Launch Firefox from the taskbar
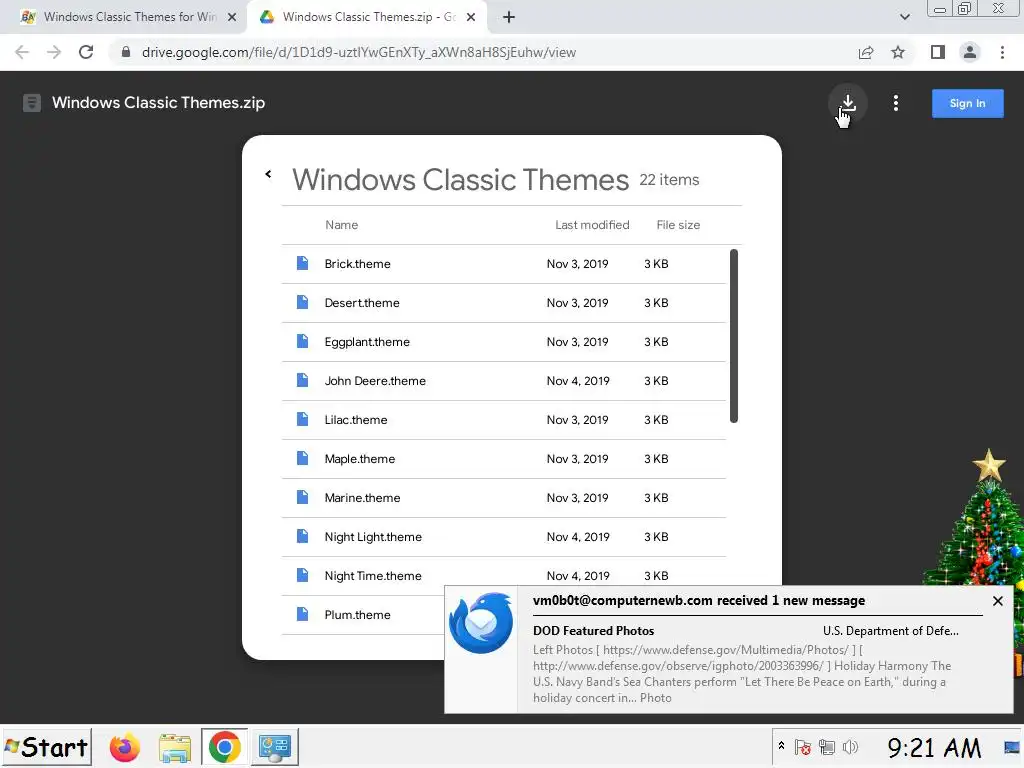The width and height of the screenshot is (1024, 768). point(125,748)
